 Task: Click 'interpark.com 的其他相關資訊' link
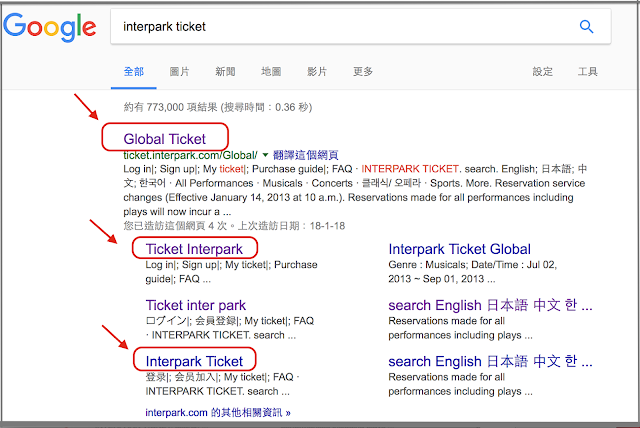[x=218, y=412]
